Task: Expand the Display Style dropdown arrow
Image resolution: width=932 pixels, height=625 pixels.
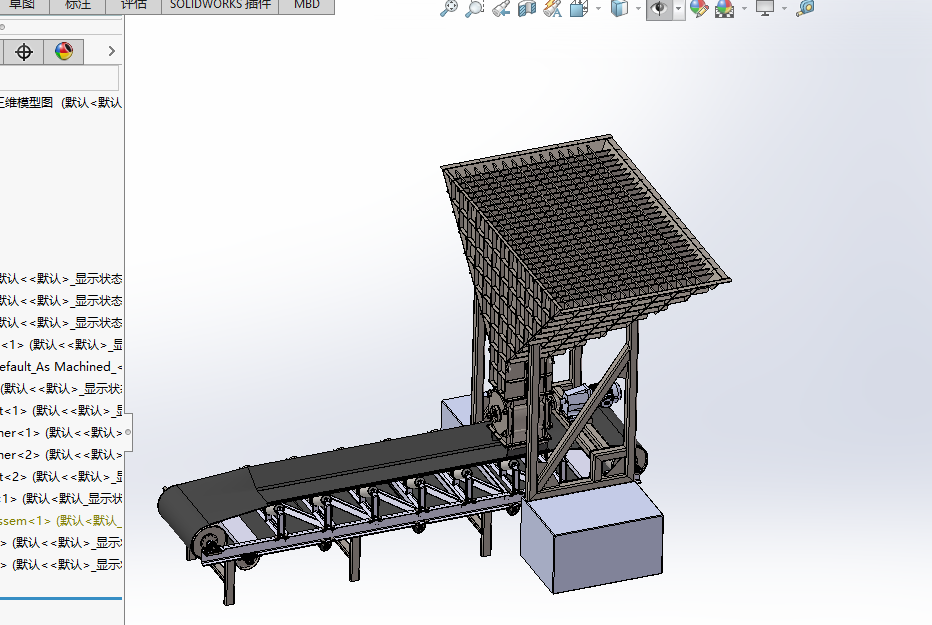Action: pos(639,9)
